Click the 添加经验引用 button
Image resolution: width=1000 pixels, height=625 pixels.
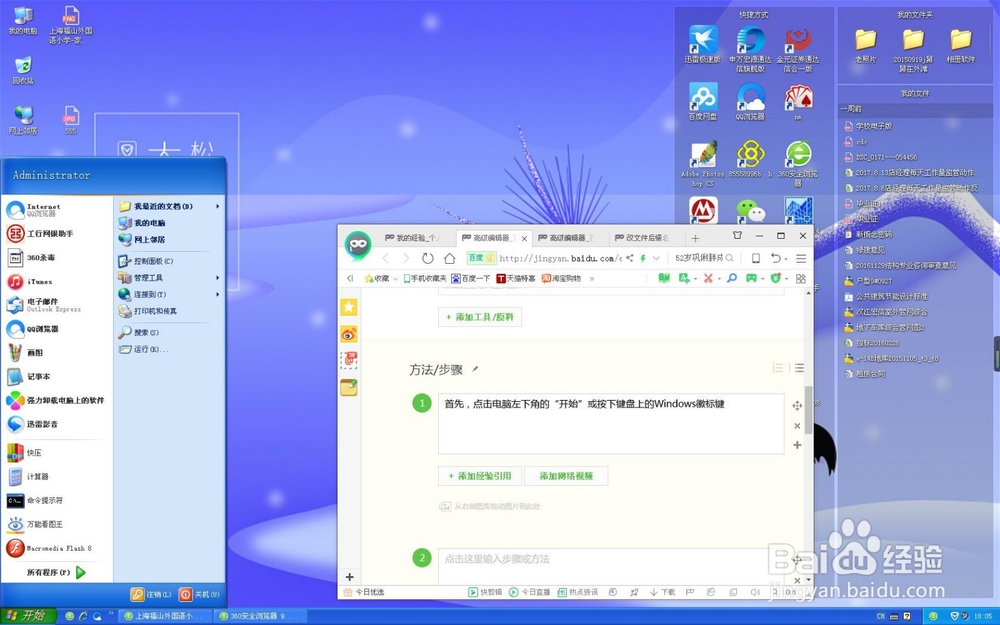click(x=480, y=476)
